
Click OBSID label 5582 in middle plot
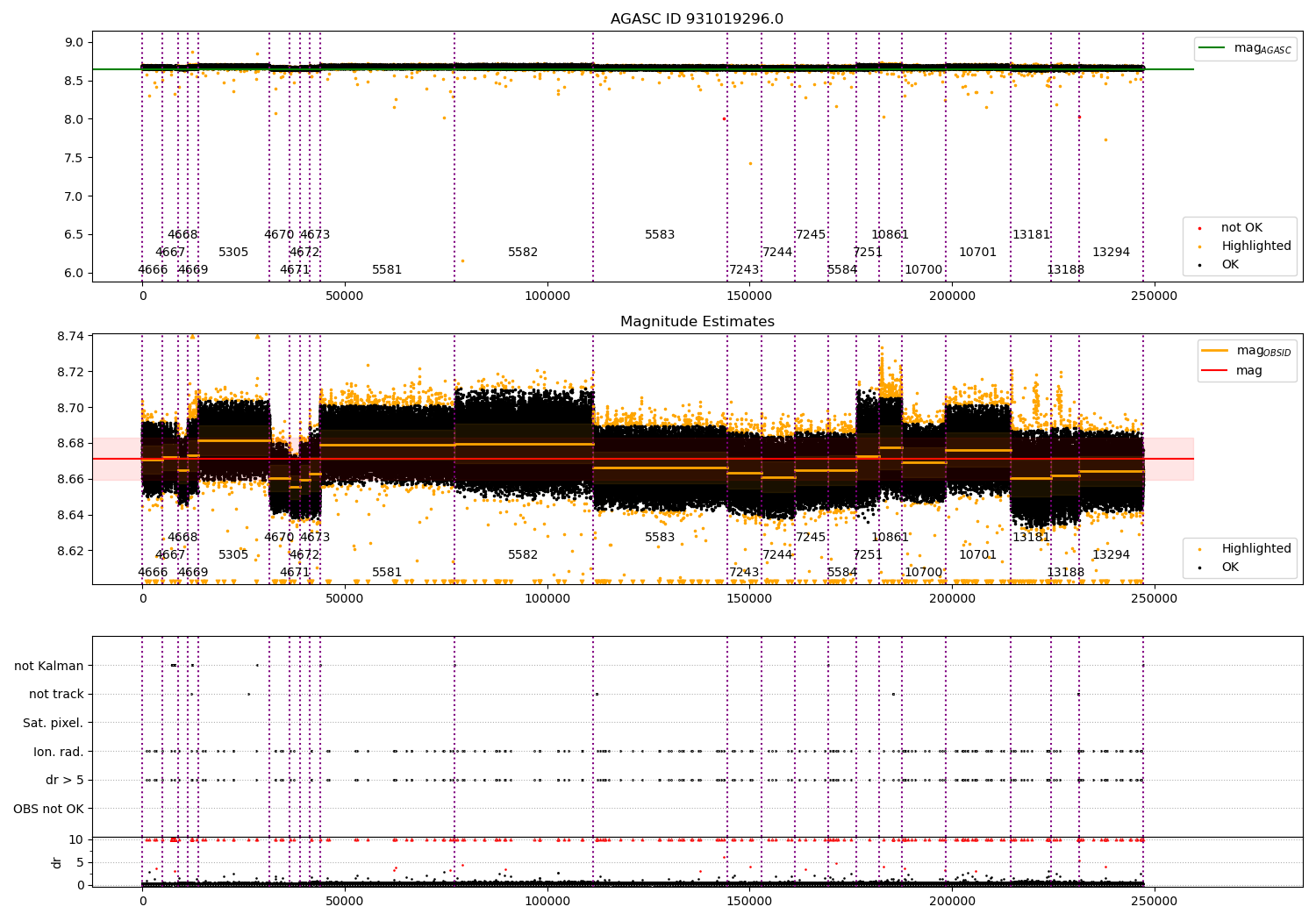tap(523, 555)
